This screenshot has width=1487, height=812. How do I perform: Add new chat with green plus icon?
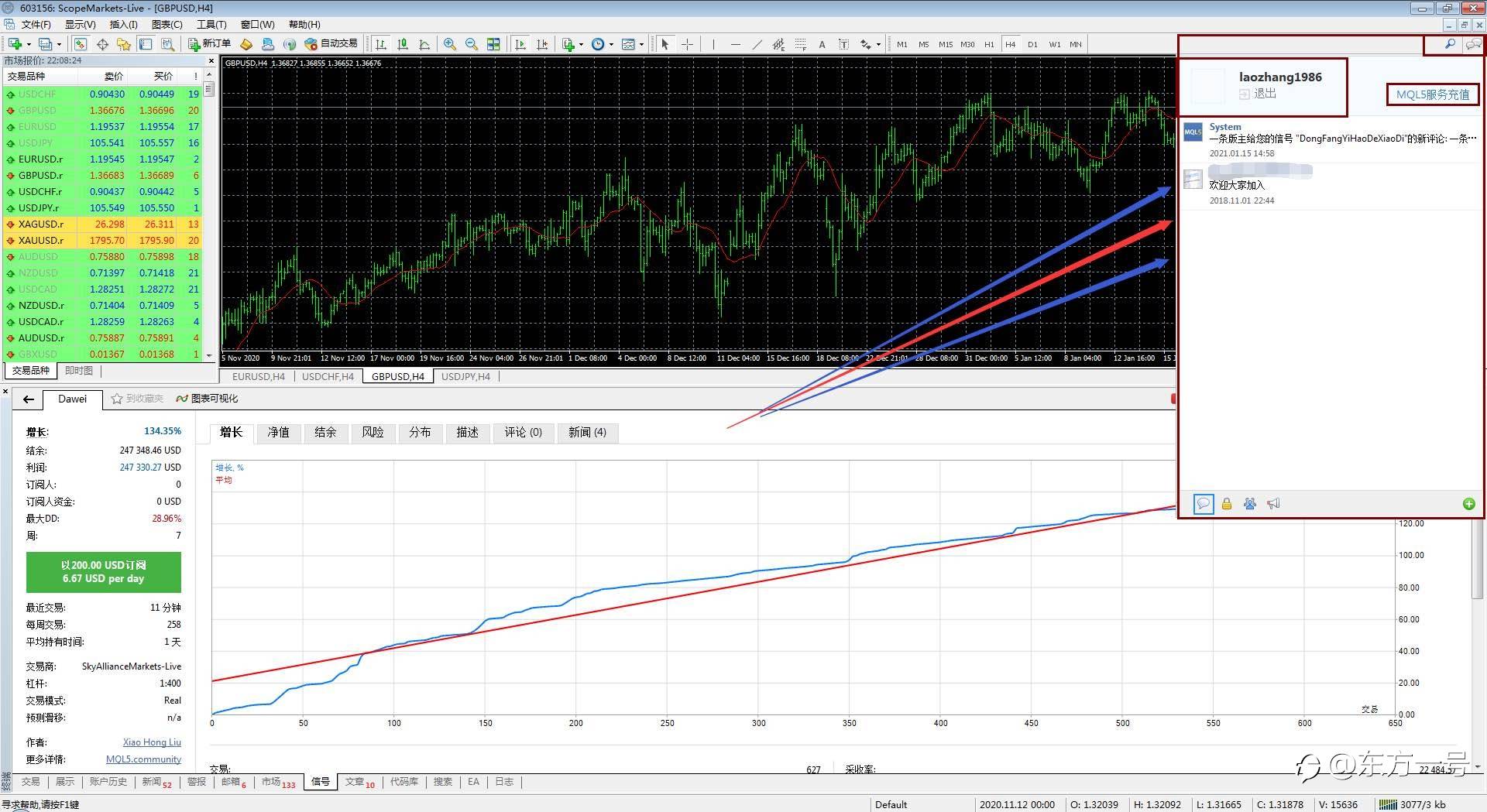click(1468, 504)
